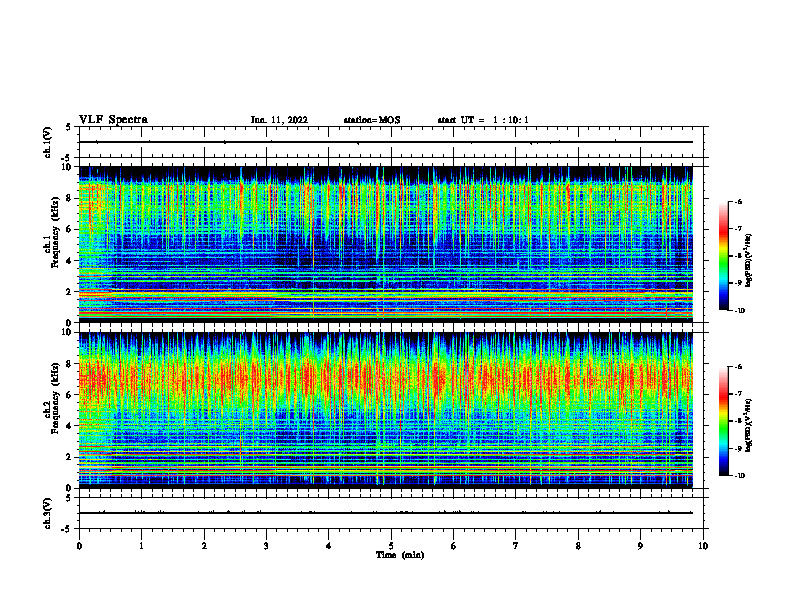Click the "station=MOS" header label
The image size is (792, 612).
tap(372, 120)
